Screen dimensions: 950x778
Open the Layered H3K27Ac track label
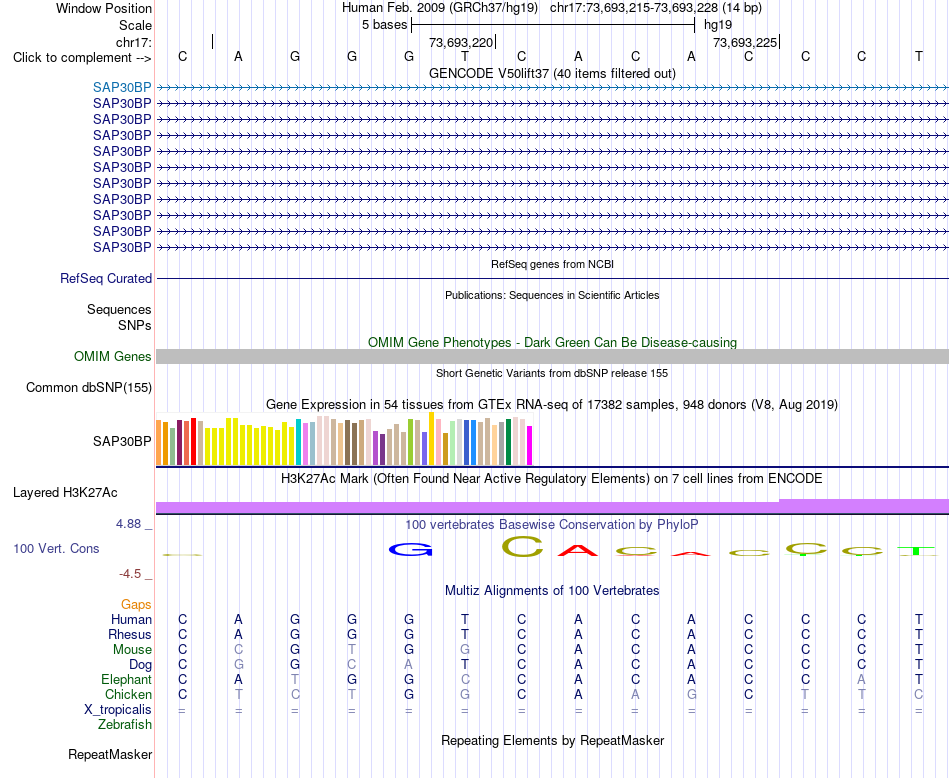click(65, 493)
